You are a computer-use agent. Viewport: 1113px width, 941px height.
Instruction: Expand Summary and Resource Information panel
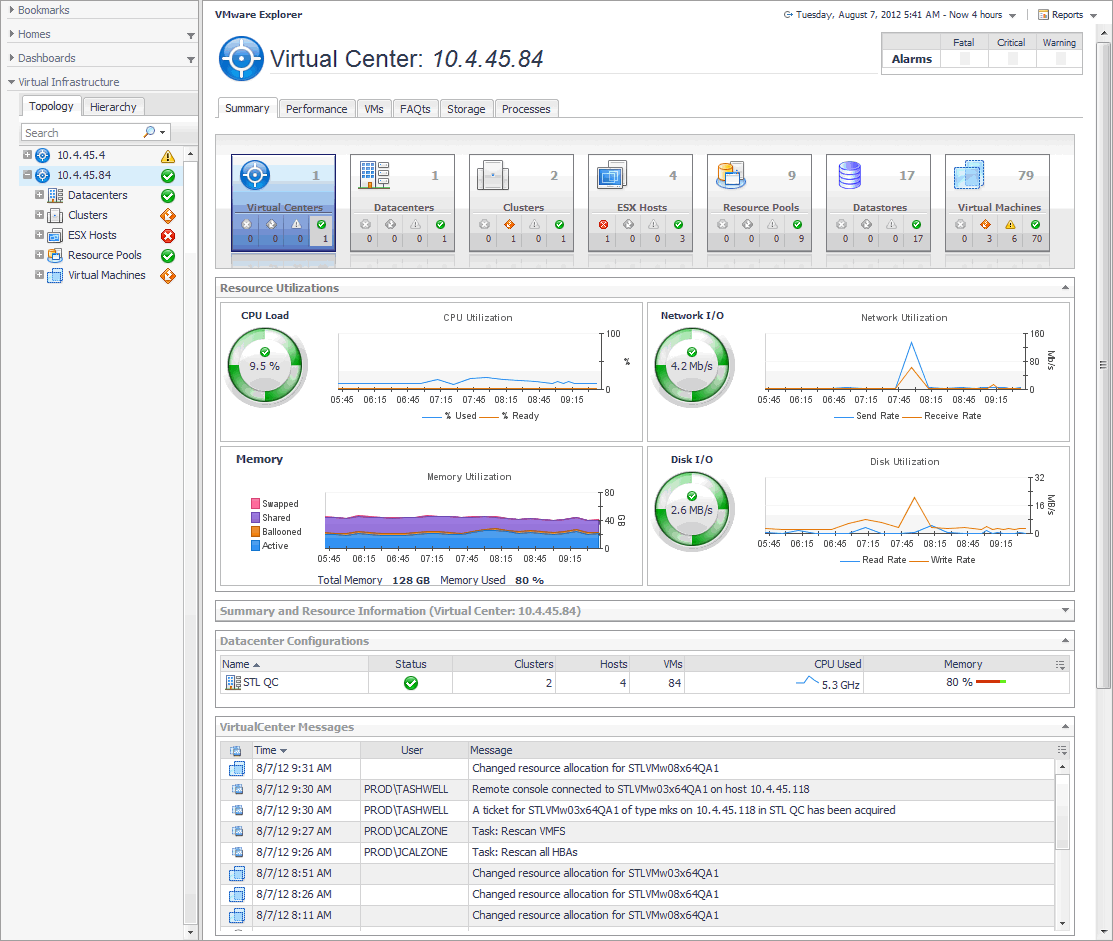tap(1065, 610)
